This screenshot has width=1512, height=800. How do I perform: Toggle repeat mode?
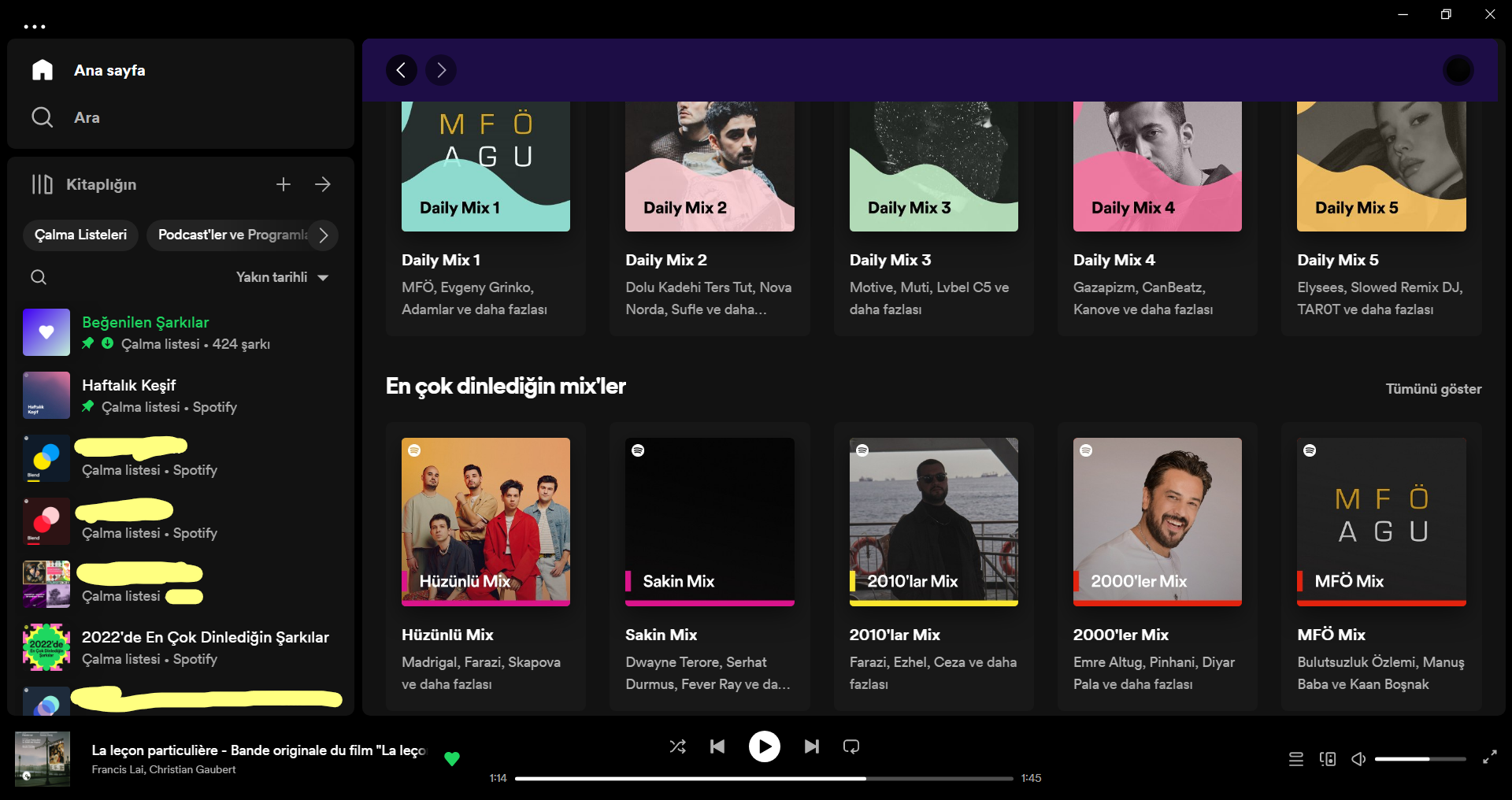click(x=851, y=746)
